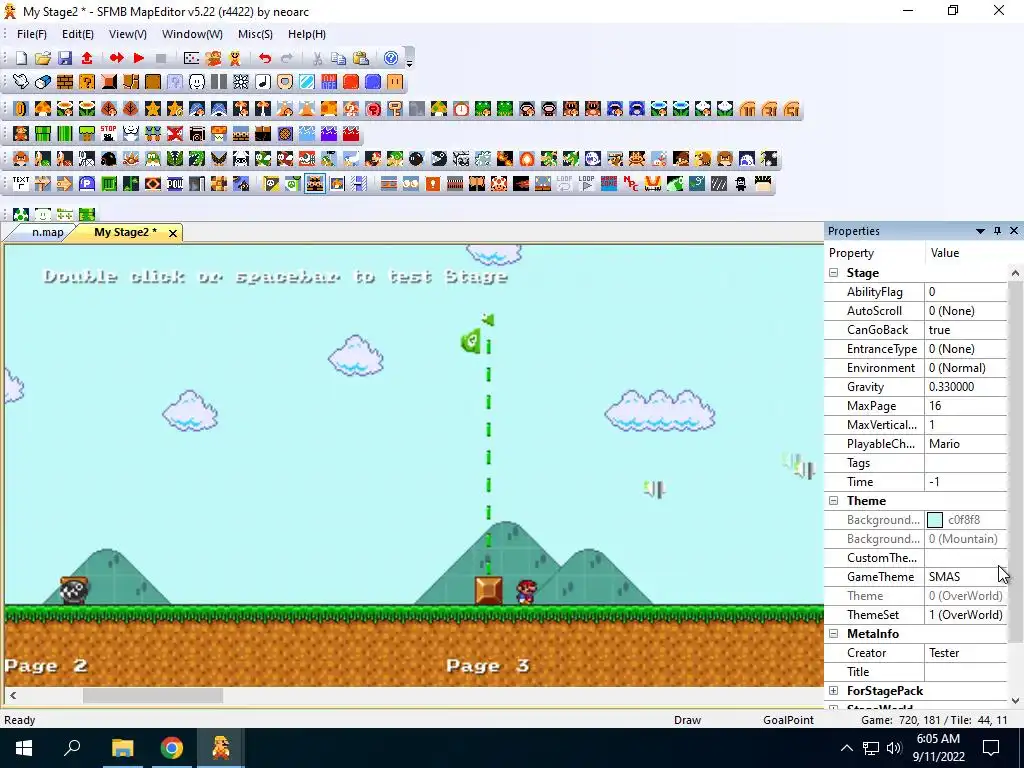Open the Help(H) menu

click(307, 34)
